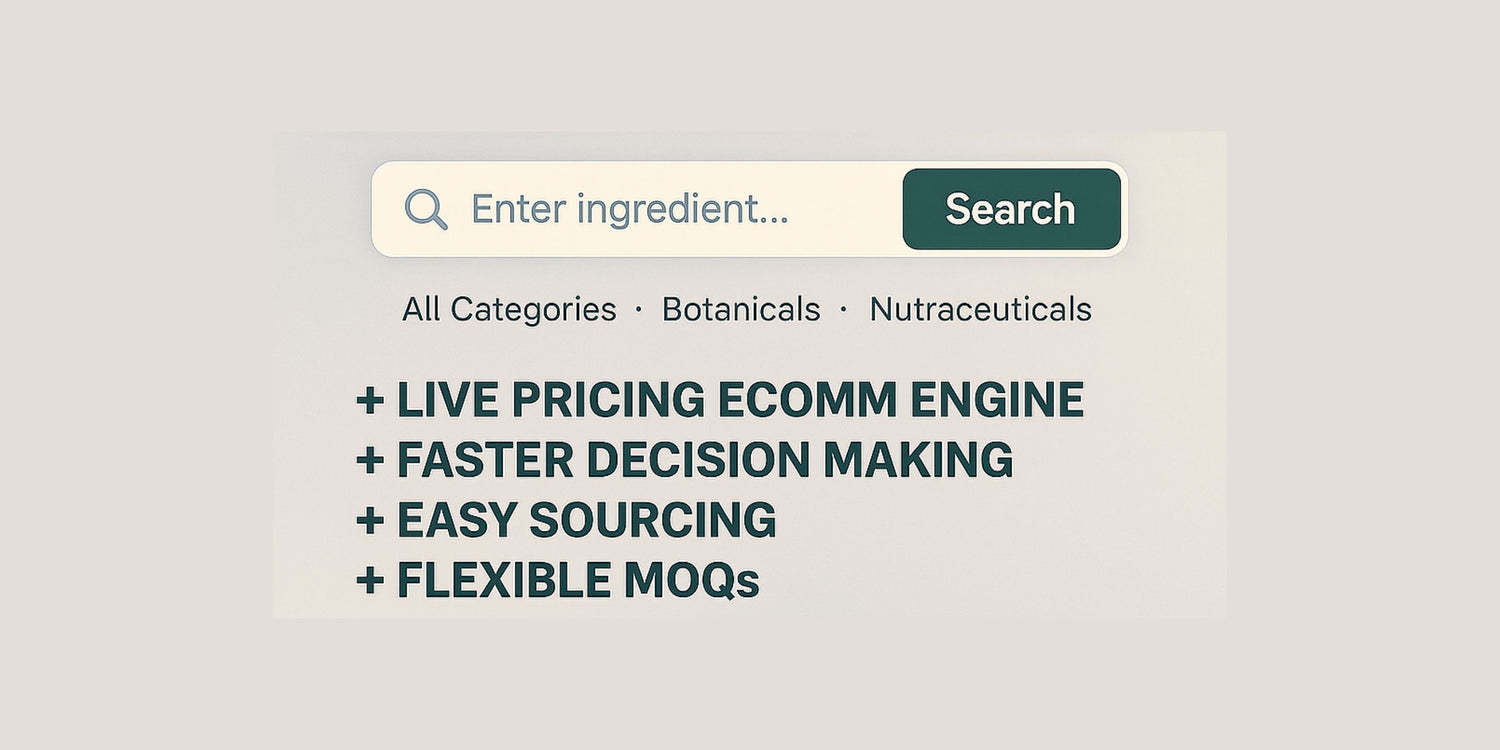This screenshot has height=750, width=1500.
Task: Open the FLEXIBLE MOQs feature line
Action: click(578, 581)
